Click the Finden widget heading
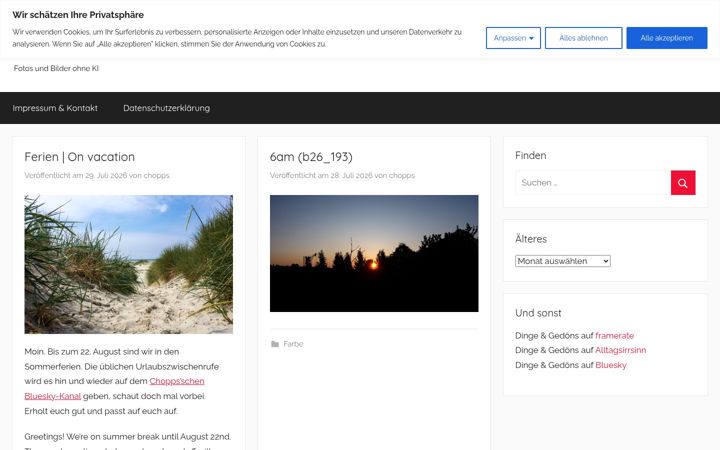This screenshot has width=720, height=450. point(530,156)
